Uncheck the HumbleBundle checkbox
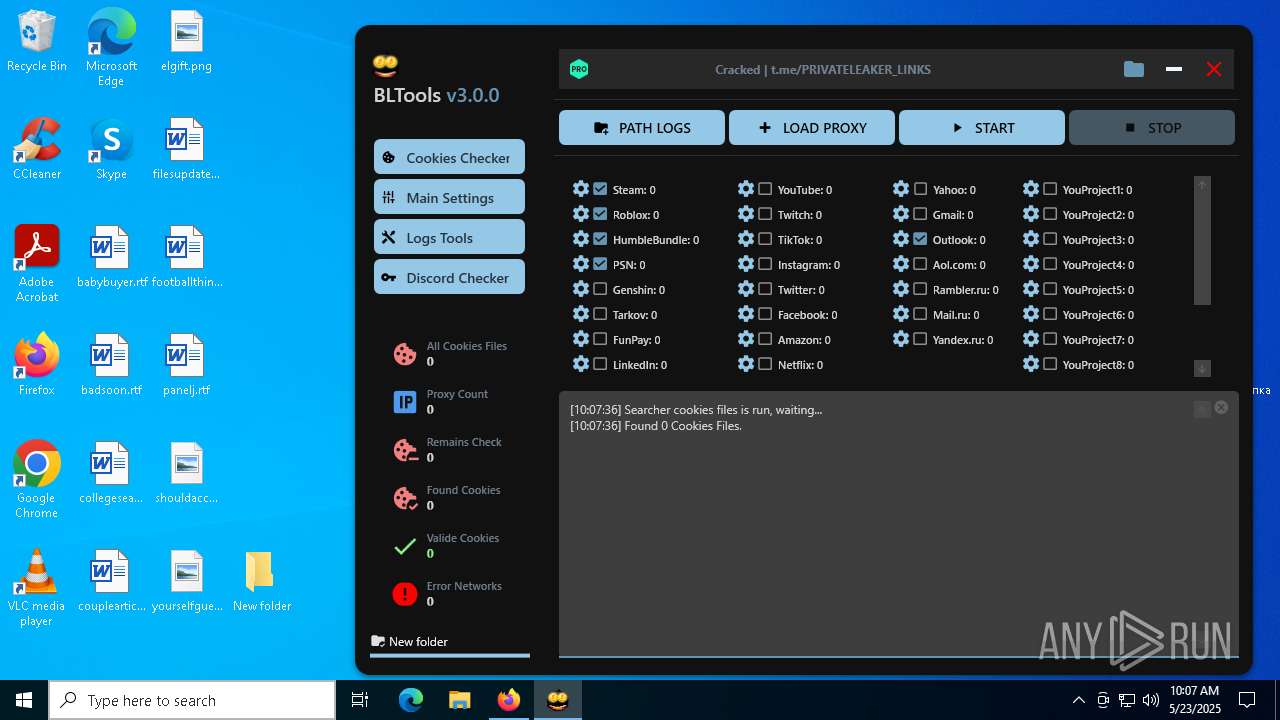 [600, 239]
